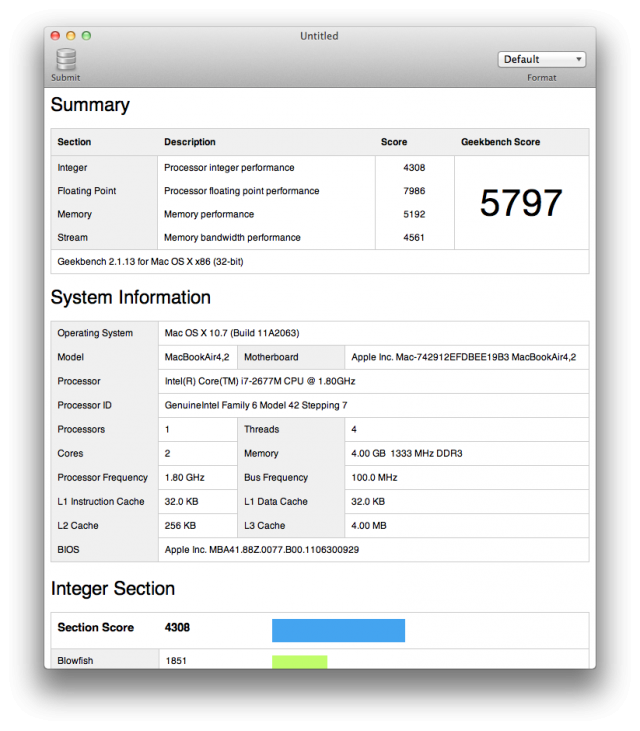Click the Floating Point score 7986
This screenshot has height=731, width=640.
pyautogui.click(x=414, y=191)
